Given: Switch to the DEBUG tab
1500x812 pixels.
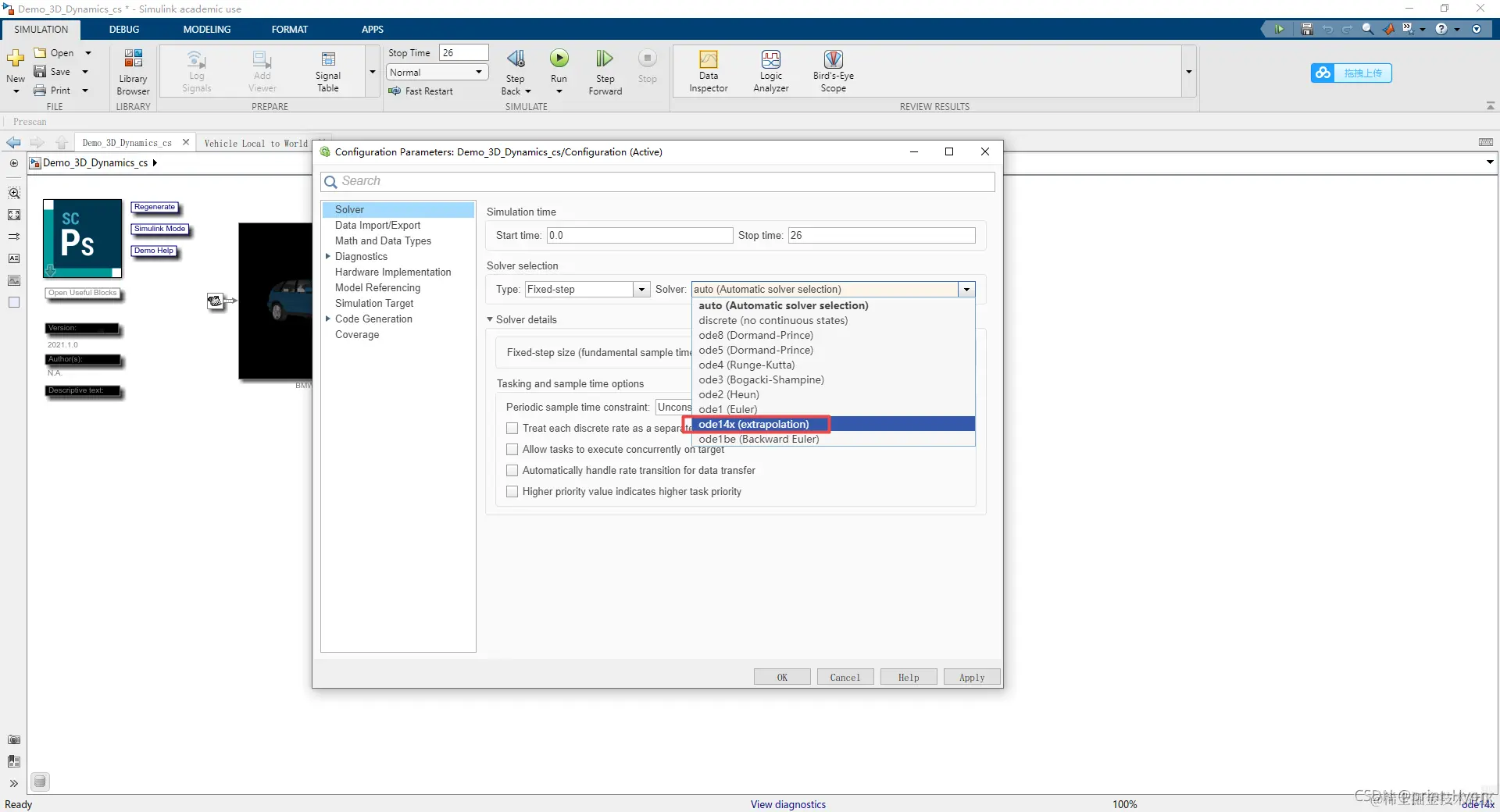Looking at the screenshot, I should click(124, 29).
